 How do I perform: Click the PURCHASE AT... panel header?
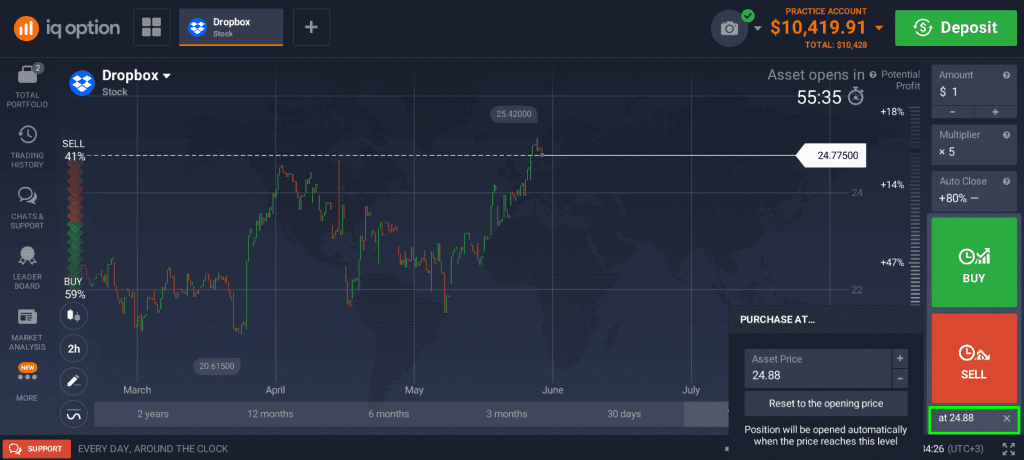tap(826, 320)
